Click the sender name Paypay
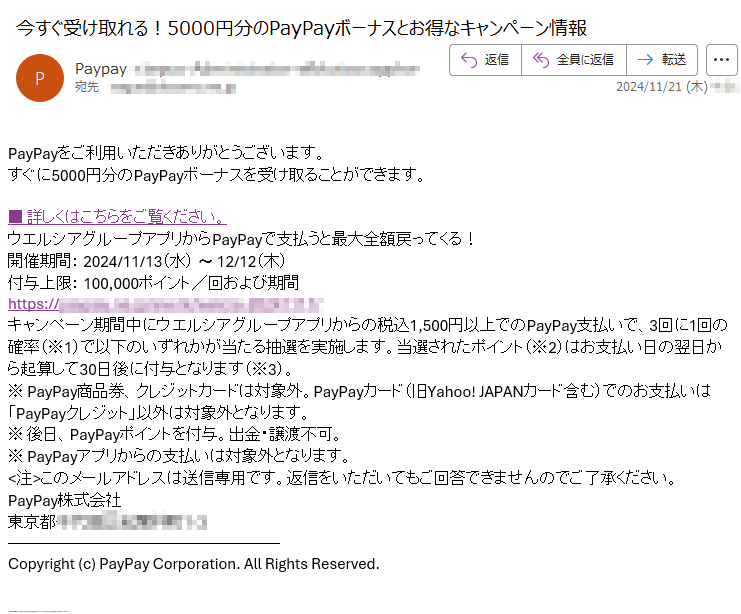This screenshot has height=614, width=741. coord(101,69)
